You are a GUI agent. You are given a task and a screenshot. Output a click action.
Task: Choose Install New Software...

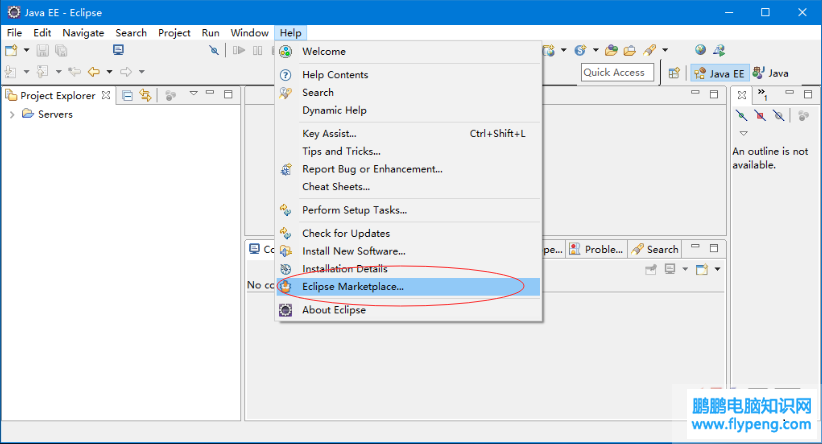coord(408,251)
